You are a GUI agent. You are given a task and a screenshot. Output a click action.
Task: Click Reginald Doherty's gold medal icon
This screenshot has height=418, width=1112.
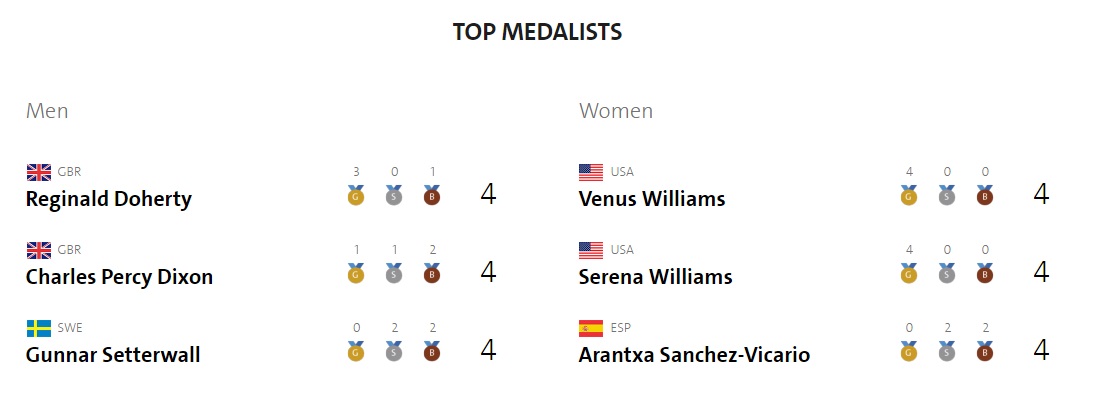coord(356,196)
